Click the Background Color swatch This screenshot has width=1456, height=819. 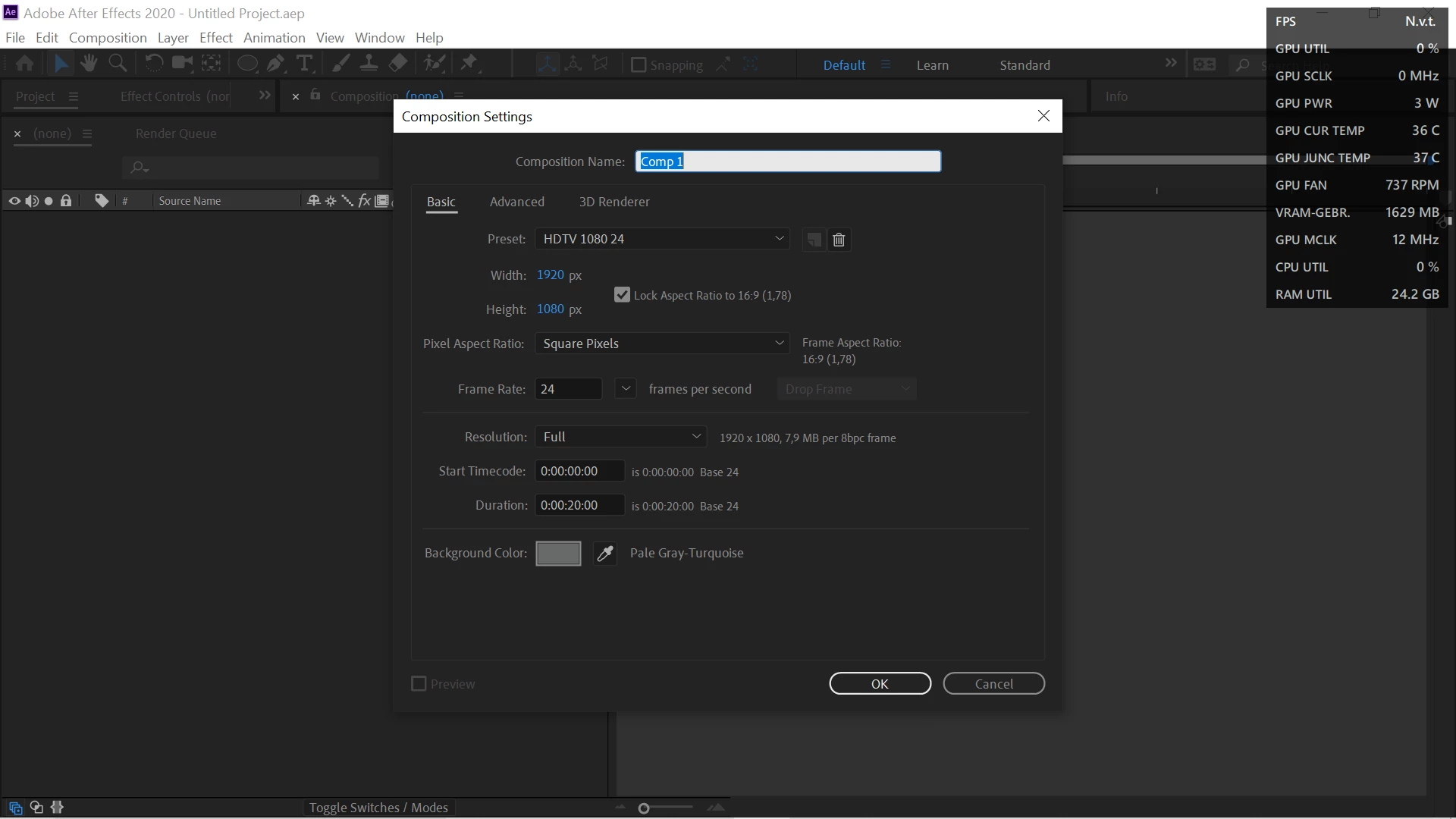coord(558,554)
